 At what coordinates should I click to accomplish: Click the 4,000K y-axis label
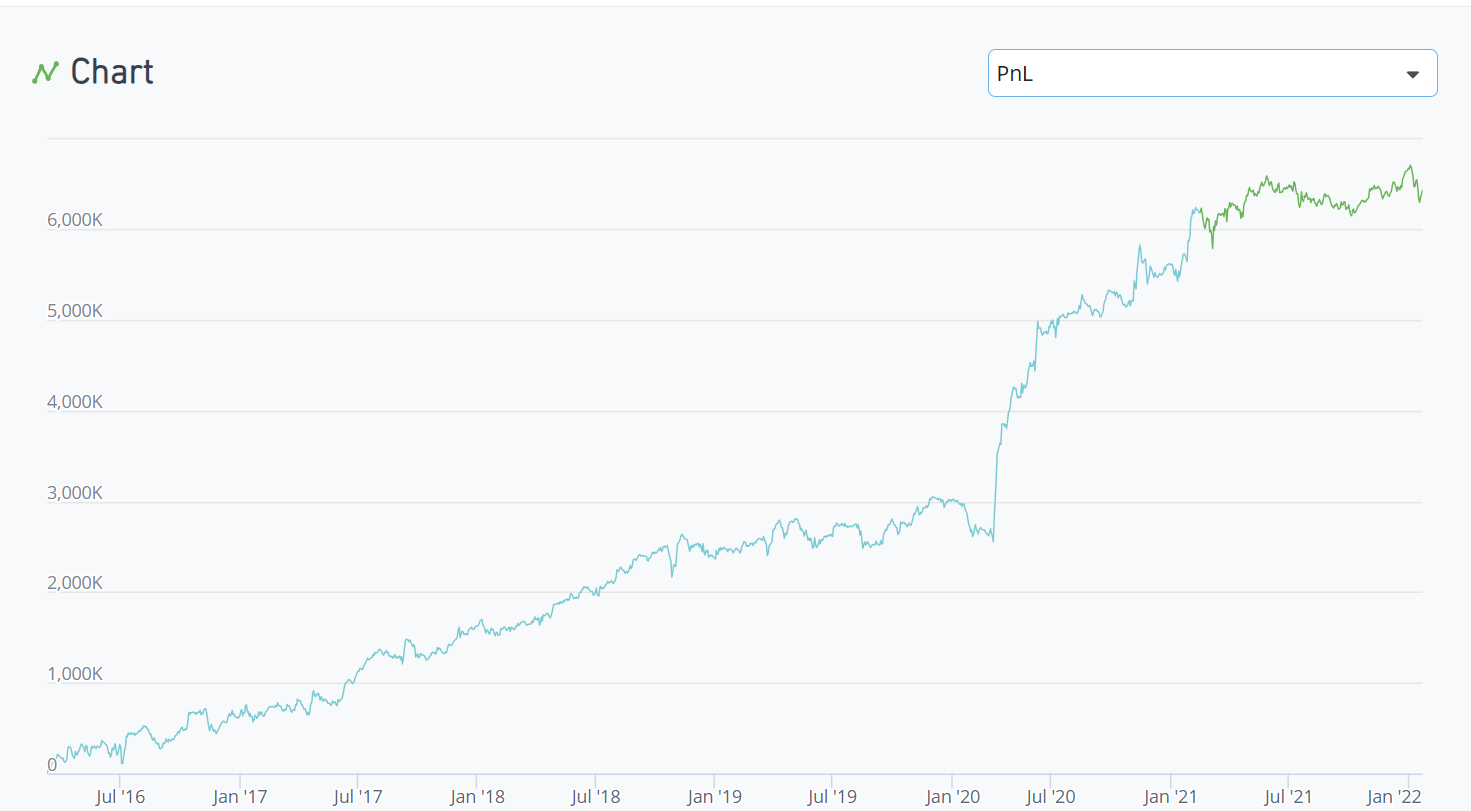point(75,402)
